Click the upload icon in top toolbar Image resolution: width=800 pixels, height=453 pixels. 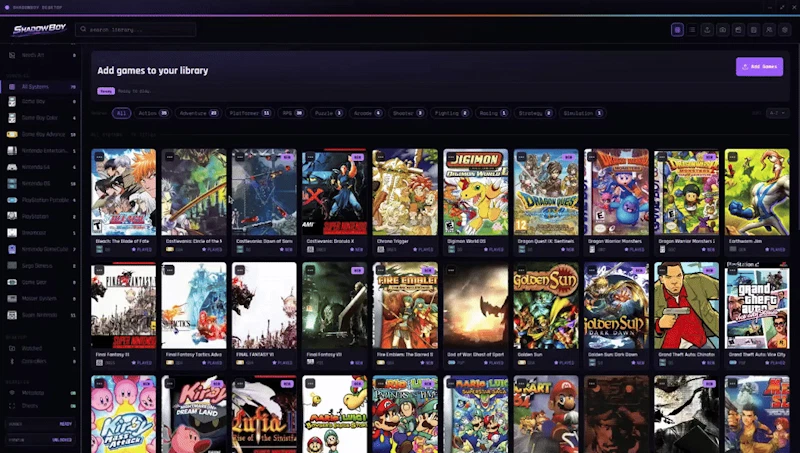707,30
